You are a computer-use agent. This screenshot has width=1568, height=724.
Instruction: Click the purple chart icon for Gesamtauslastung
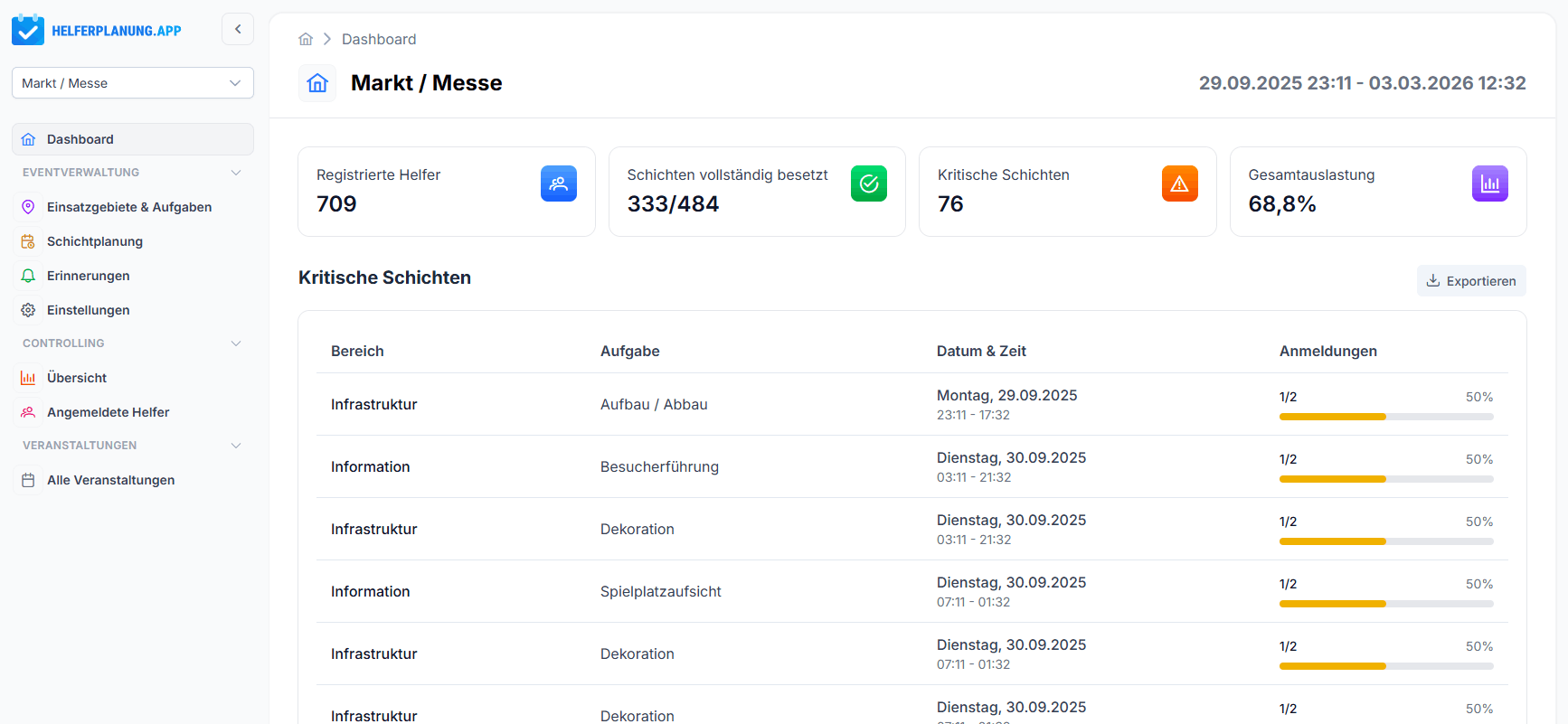click(1490, 183)
